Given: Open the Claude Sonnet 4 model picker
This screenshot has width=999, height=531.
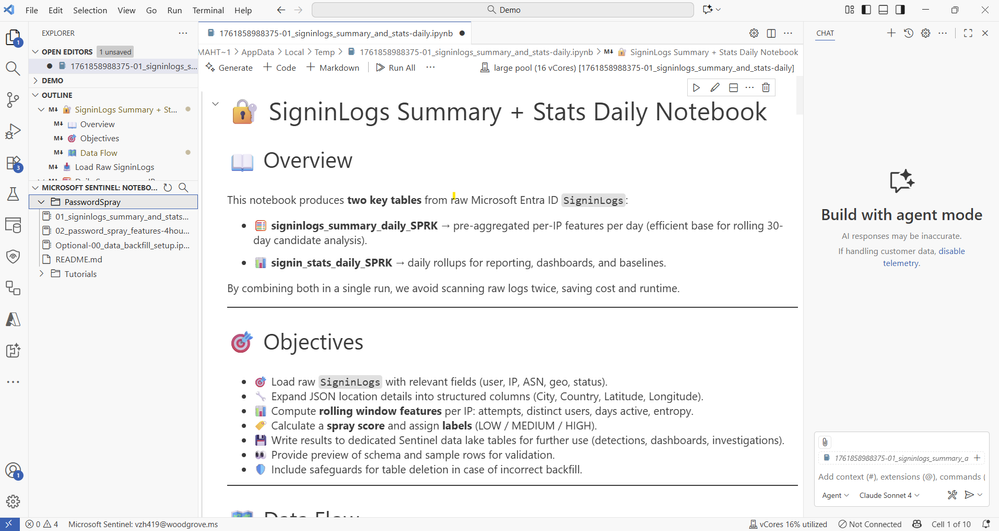Looking at the screenshot, I should 889,495.
